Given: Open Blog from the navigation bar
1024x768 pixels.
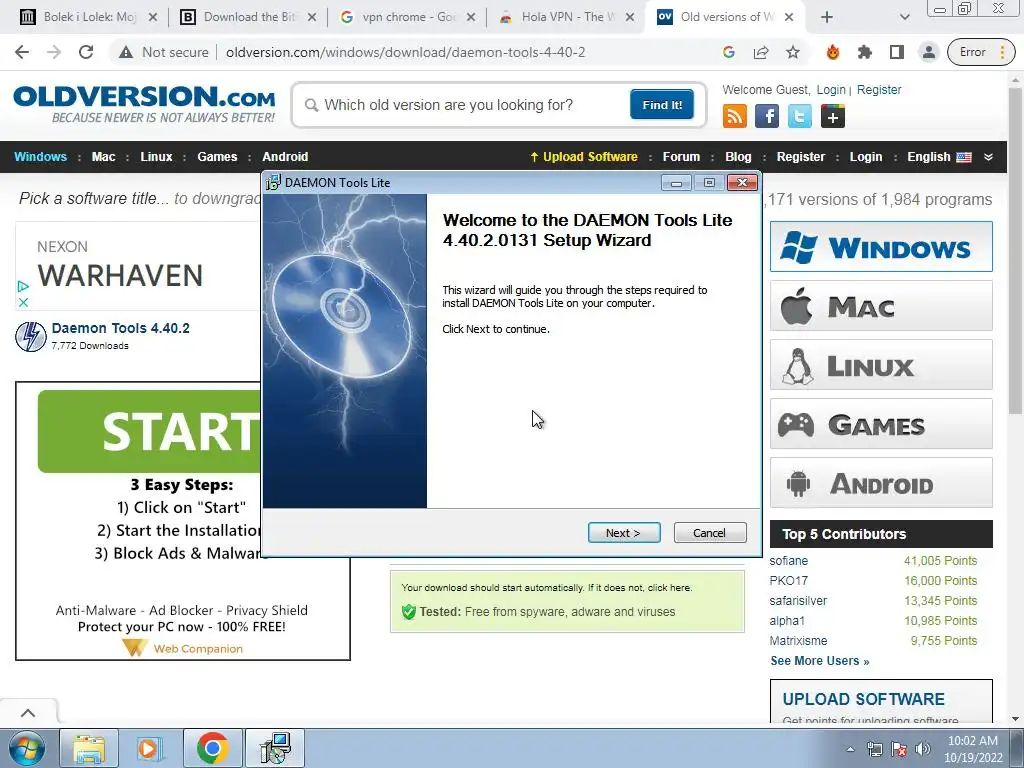Looking at the screenshot, I should click(738, 157).
